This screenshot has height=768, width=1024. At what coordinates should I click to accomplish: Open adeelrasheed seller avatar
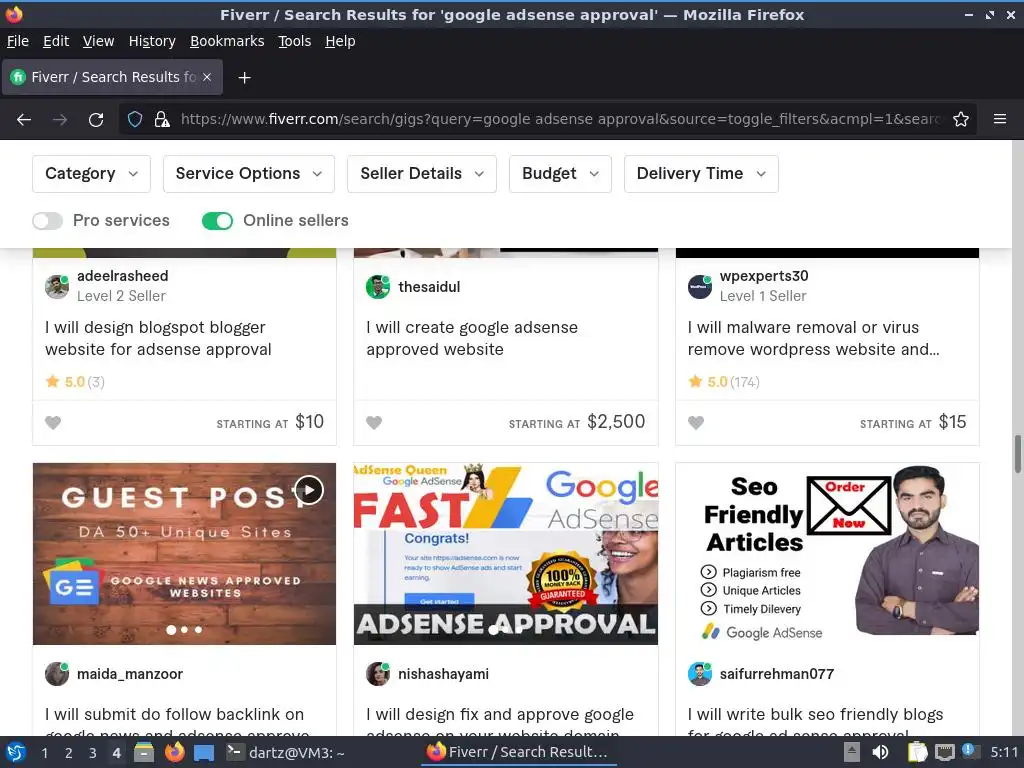[x=57, y=287]
